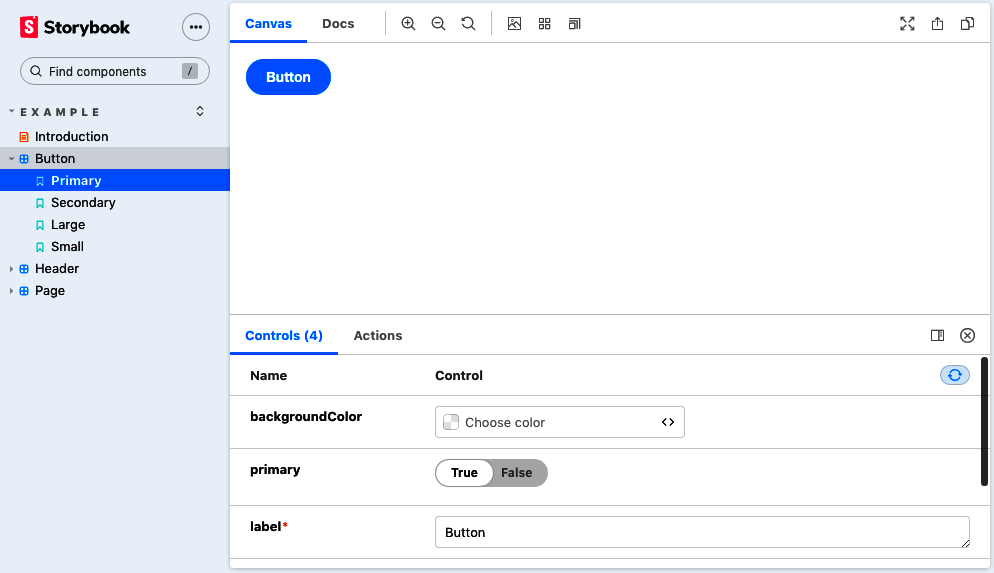Expand the Page component tree
This screenshot has width=994, height=573.
point(12,291)
